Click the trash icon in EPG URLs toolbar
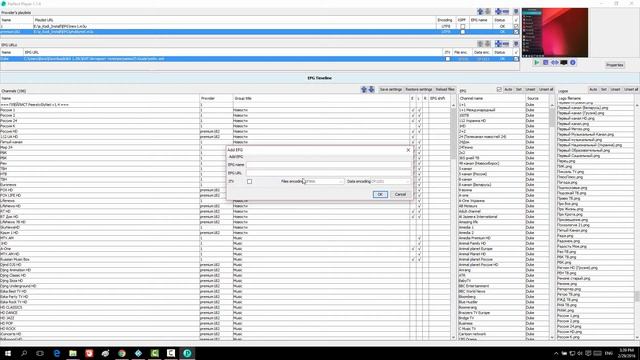This screenshot has height=360, width=640. [516, 44]
